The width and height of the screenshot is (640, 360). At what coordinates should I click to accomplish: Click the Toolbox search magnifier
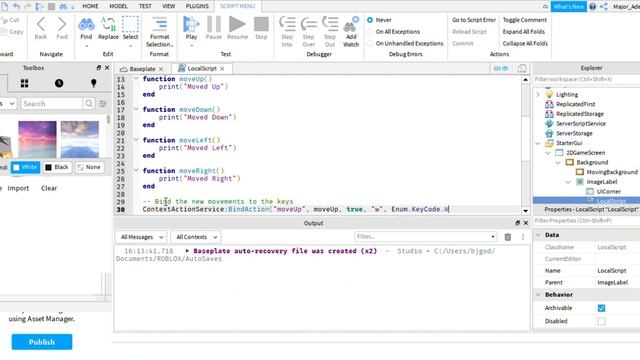pyautogui.click(x=89, y=104)
